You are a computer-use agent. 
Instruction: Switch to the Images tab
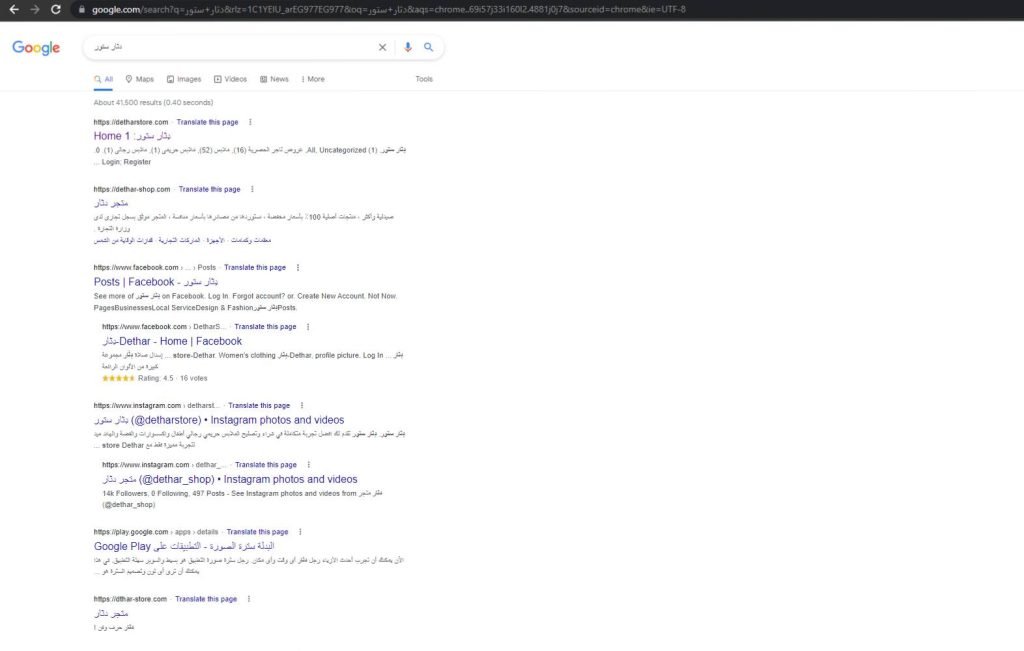184,79
